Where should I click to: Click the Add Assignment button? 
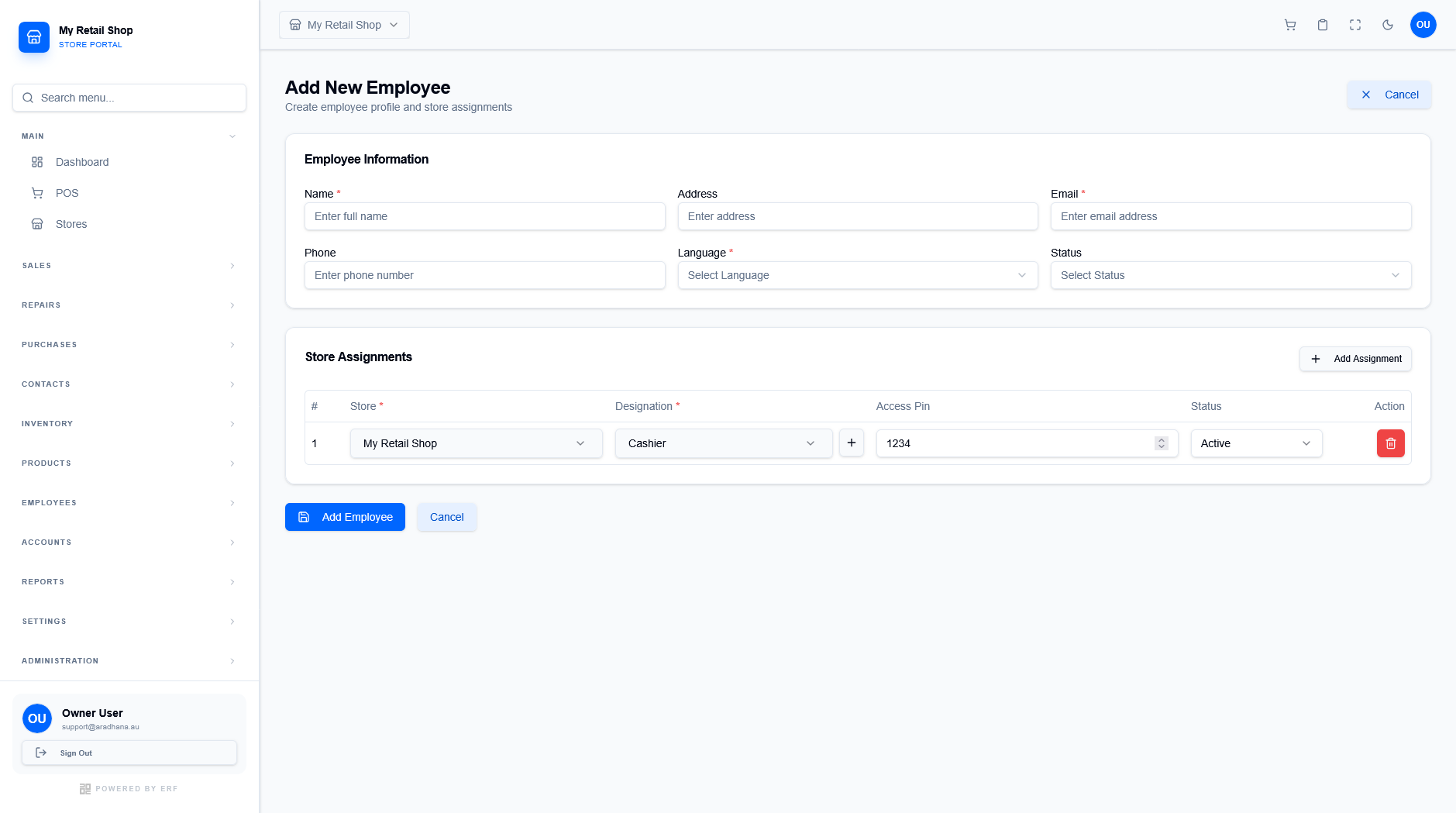(x=1355, y=359)
